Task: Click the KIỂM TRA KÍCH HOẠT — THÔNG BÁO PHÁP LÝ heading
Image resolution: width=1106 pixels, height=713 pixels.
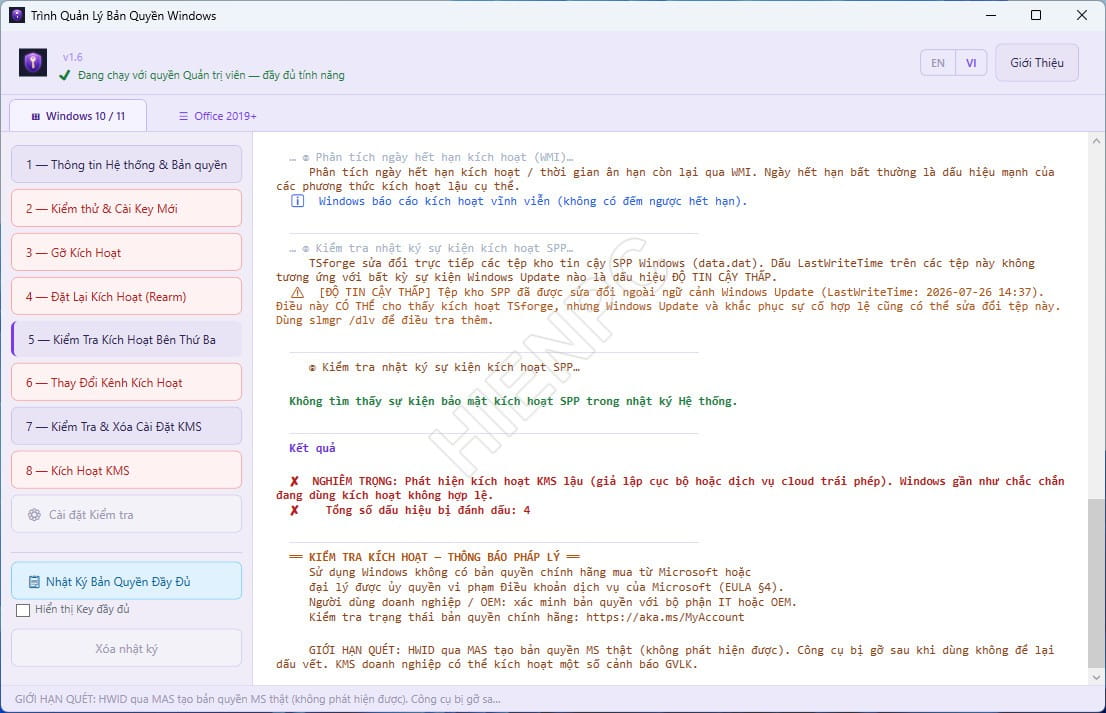Action: [x=434, y=556]
